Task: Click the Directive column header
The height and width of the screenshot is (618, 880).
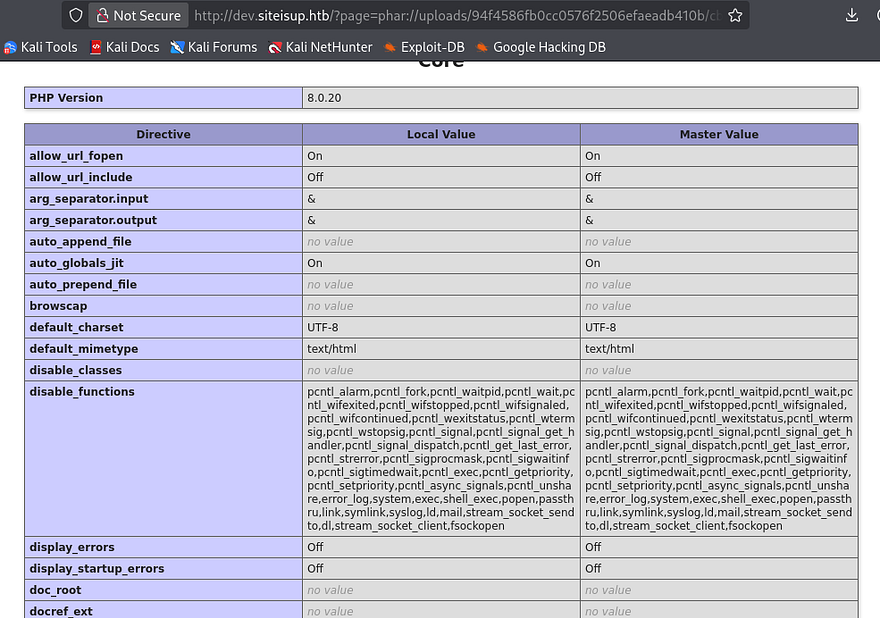Action: [163, 134]
